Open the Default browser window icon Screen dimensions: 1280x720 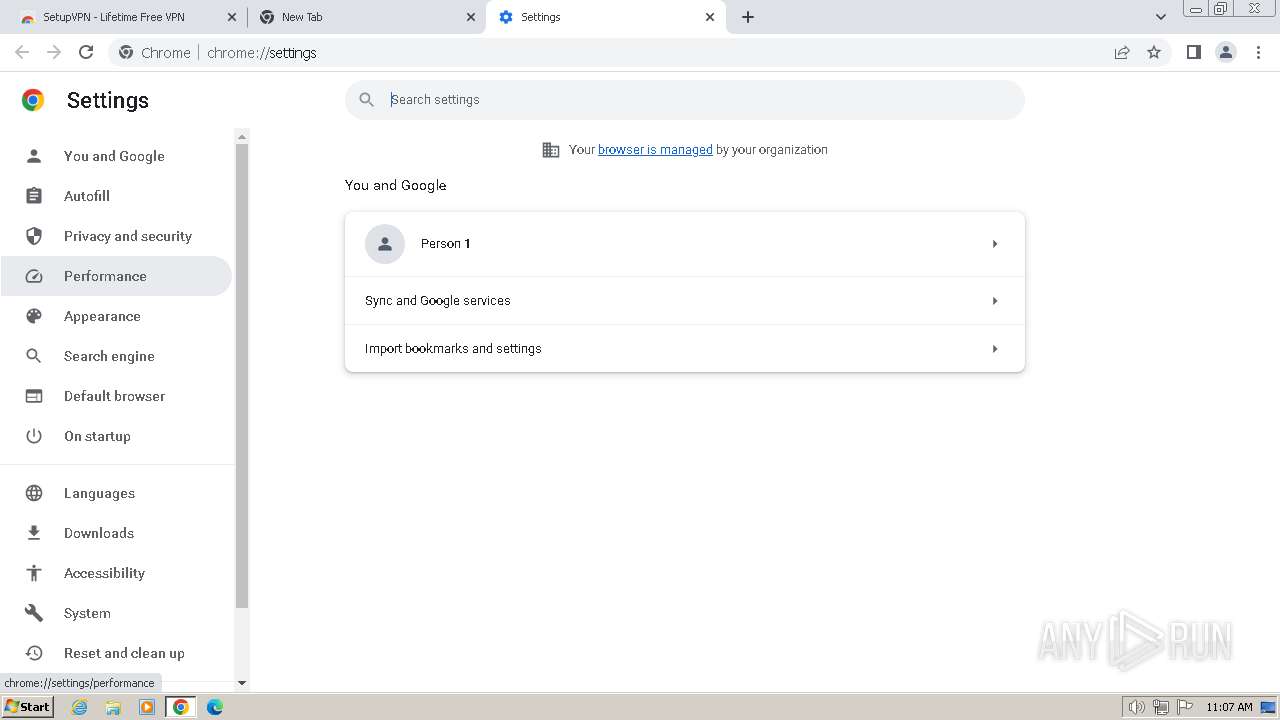[34, 396]
